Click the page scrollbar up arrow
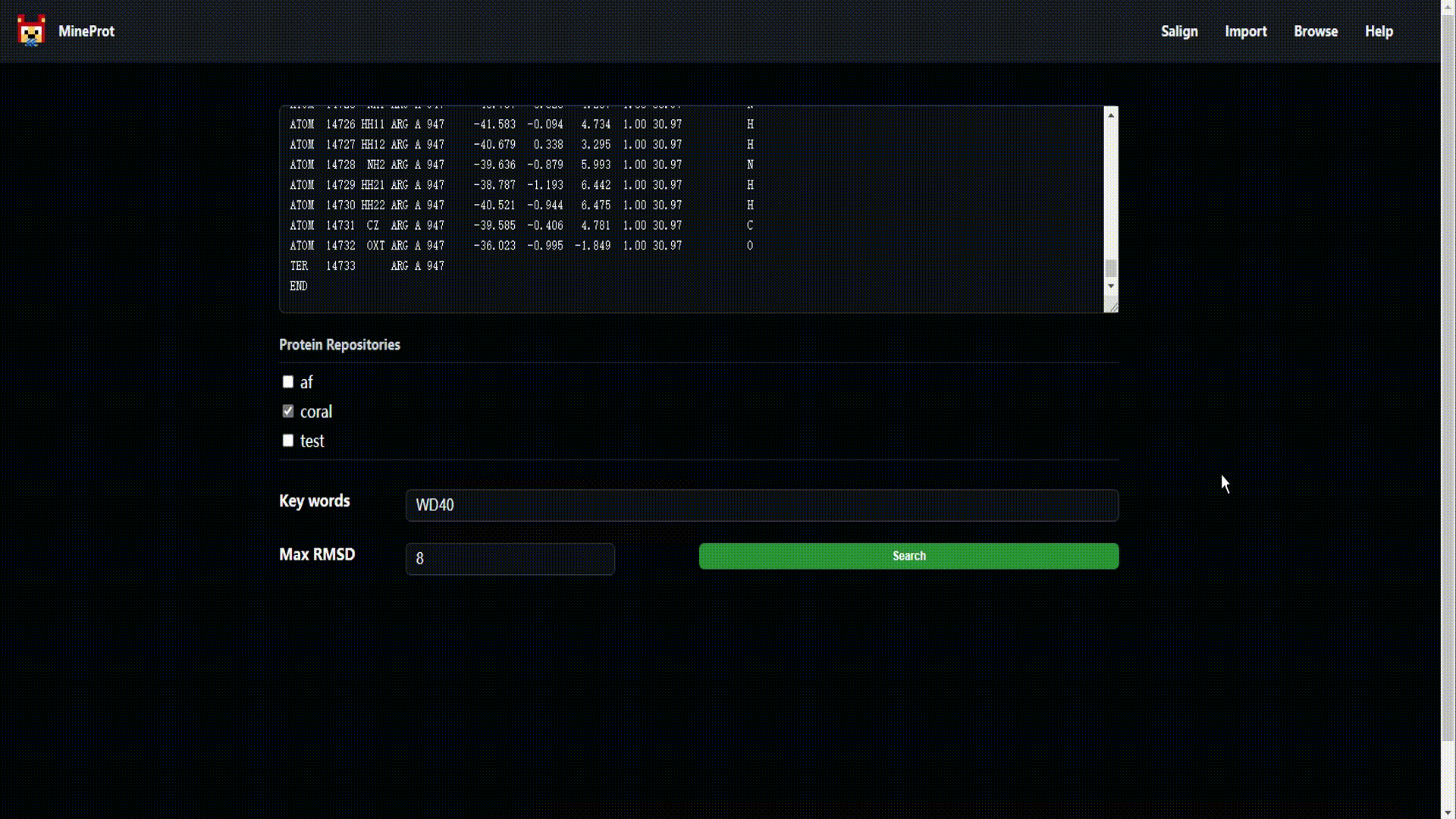The height and width of the screenshot is (819, 1456). [1448, 6]
